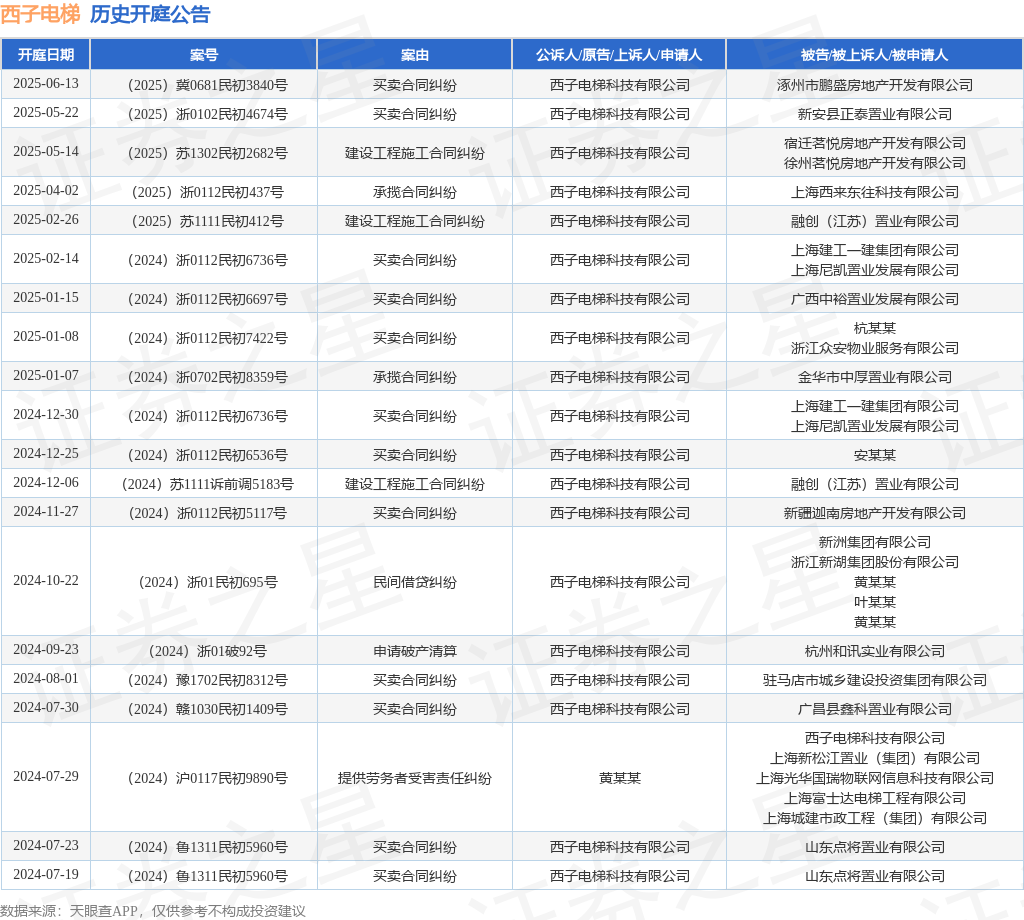The image size is (1024, 920).
Task: Select case number (2024)沪0117民初9890号
Action: pos(204,778)
